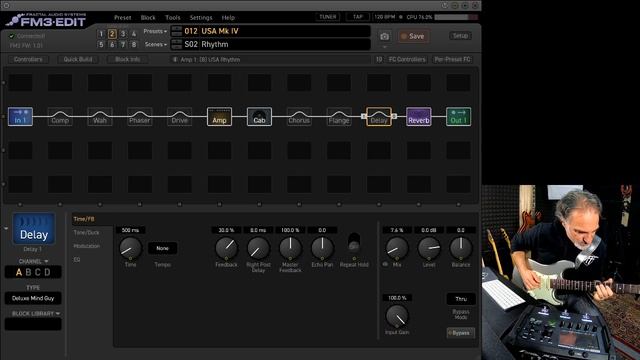Select channel A
Viewport: 640px width, 360px height.
click(x=19, y=272)
